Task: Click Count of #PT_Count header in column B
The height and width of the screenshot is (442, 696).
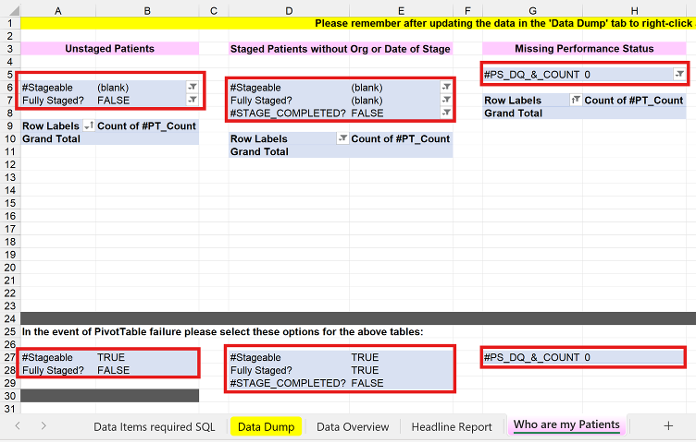Action: coord(147,126)
